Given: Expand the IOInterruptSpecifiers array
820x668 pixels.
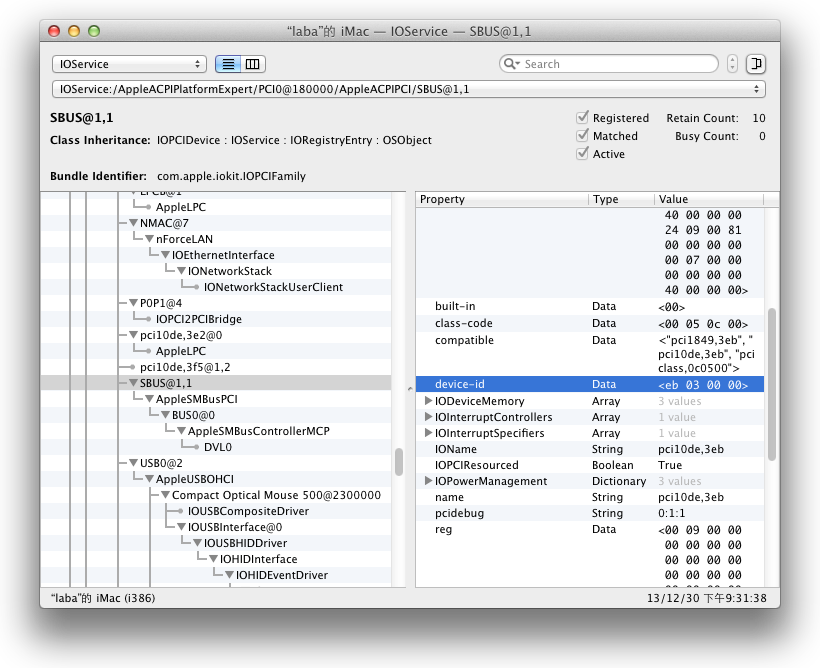Looking at the screenshot, I should coord(428,433).
